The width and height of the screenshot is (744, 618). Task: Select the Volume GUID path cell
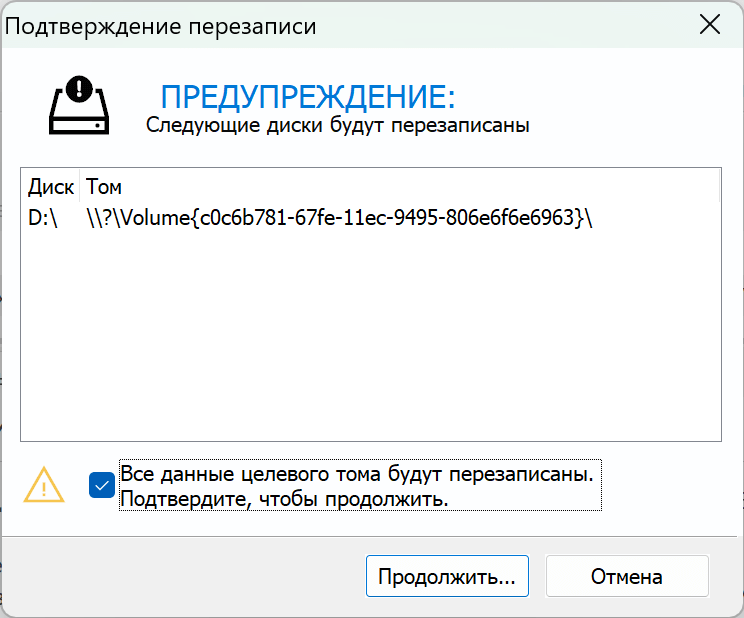pyautogui.click(x=340, y=217)
